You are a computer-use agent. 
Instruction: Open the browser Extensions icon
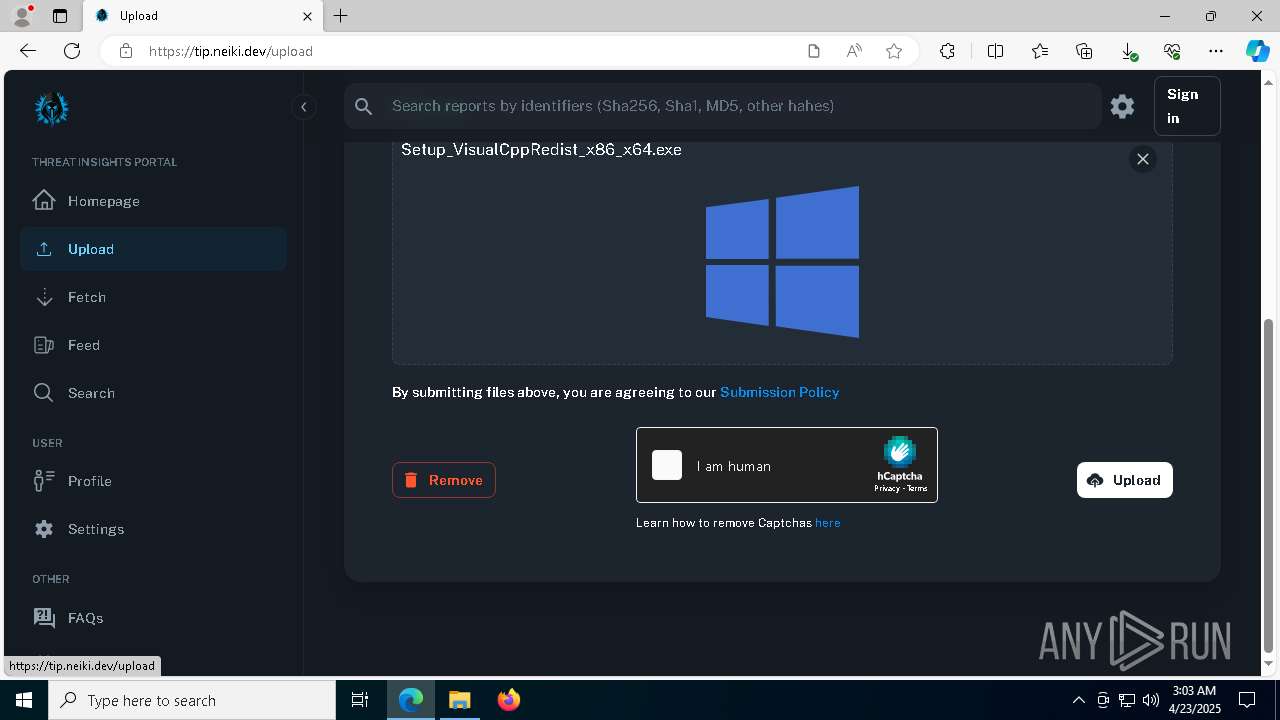(x=948, y=51)
